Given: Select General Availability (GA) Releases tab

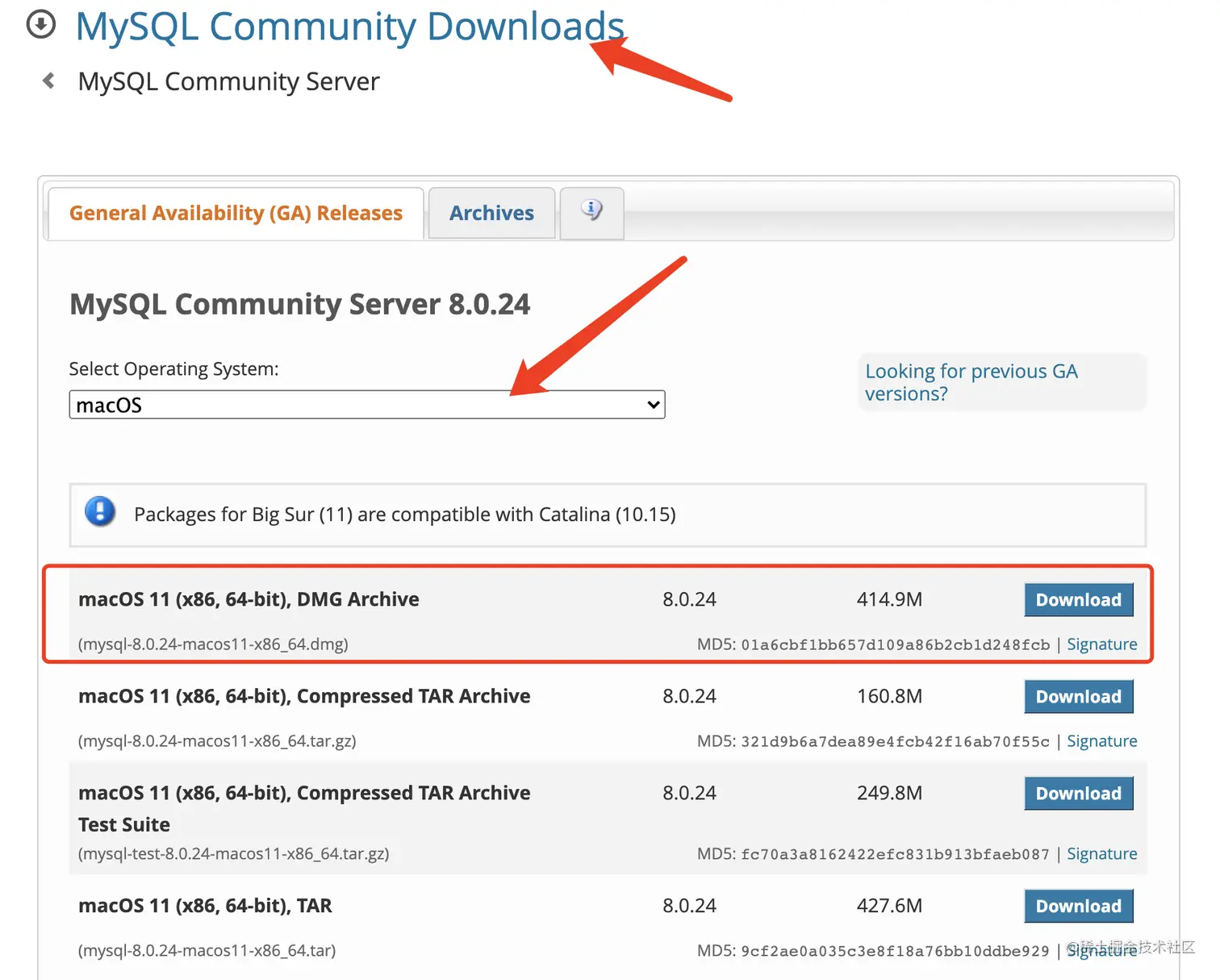Looking at the screenshot, I should pyautogui.click(x=236, y=214).
